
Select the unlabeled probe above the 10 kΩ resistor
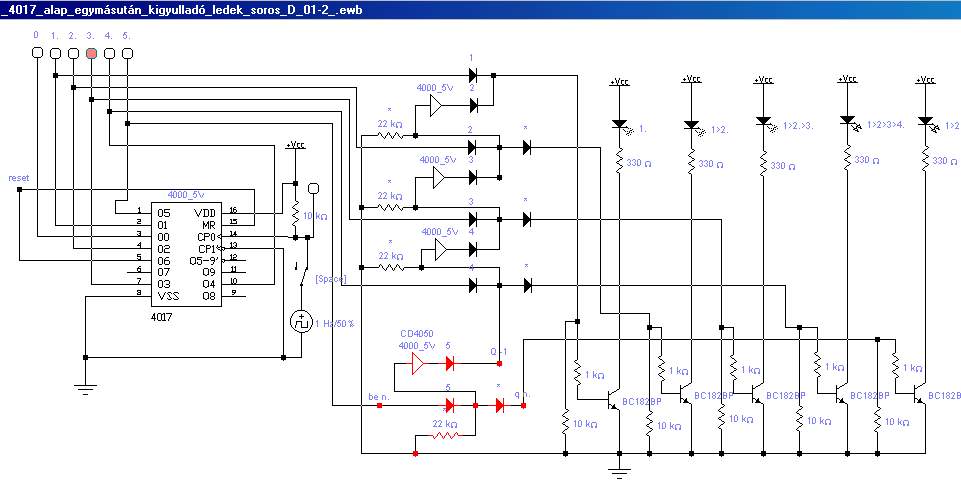point(313,188)
